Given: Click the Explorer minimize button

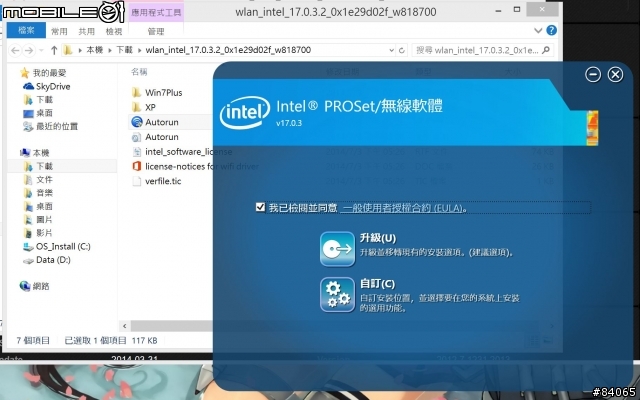Looking at the screenshot, I should click(498, 11).
